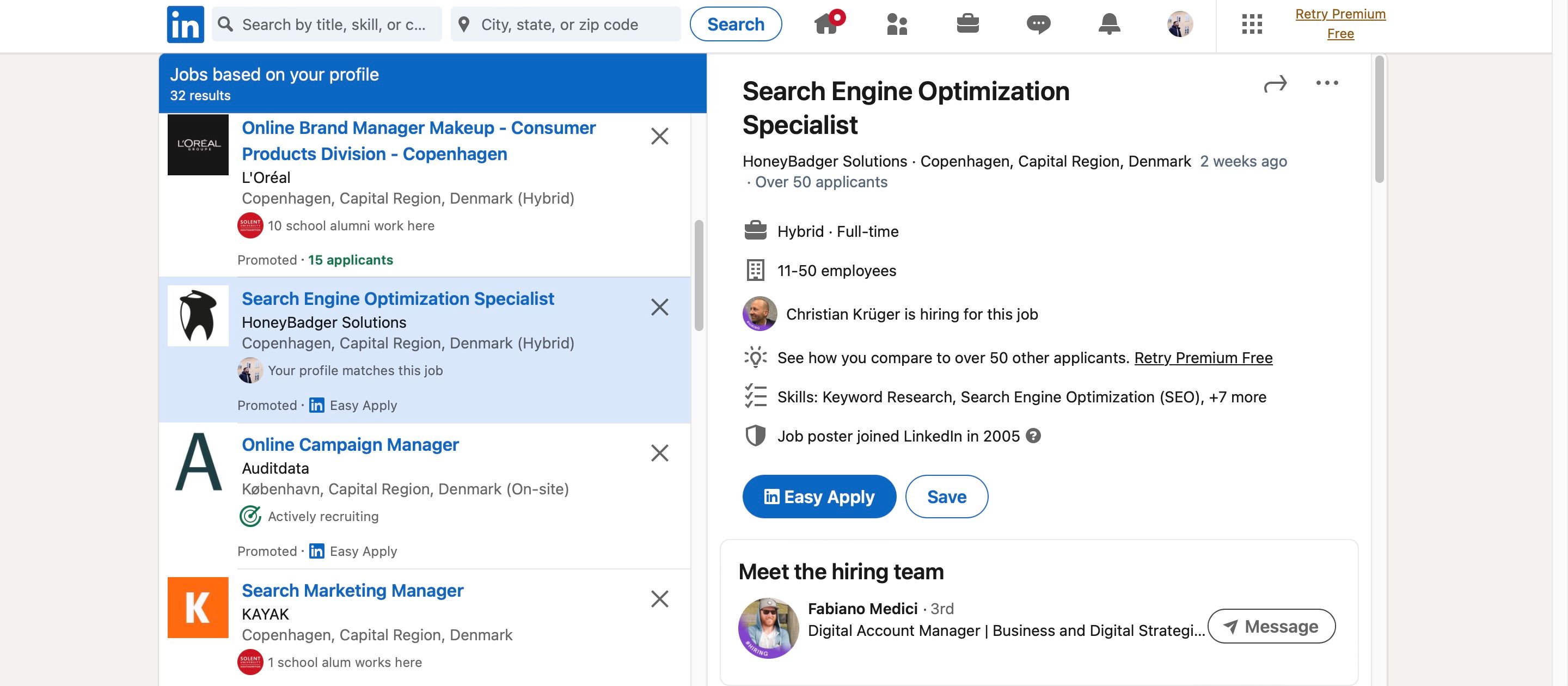This screenshot has height=686, width=1568.
Task: Dismiss the Online Campaign Manager job
Action: (x=660, y=453)
